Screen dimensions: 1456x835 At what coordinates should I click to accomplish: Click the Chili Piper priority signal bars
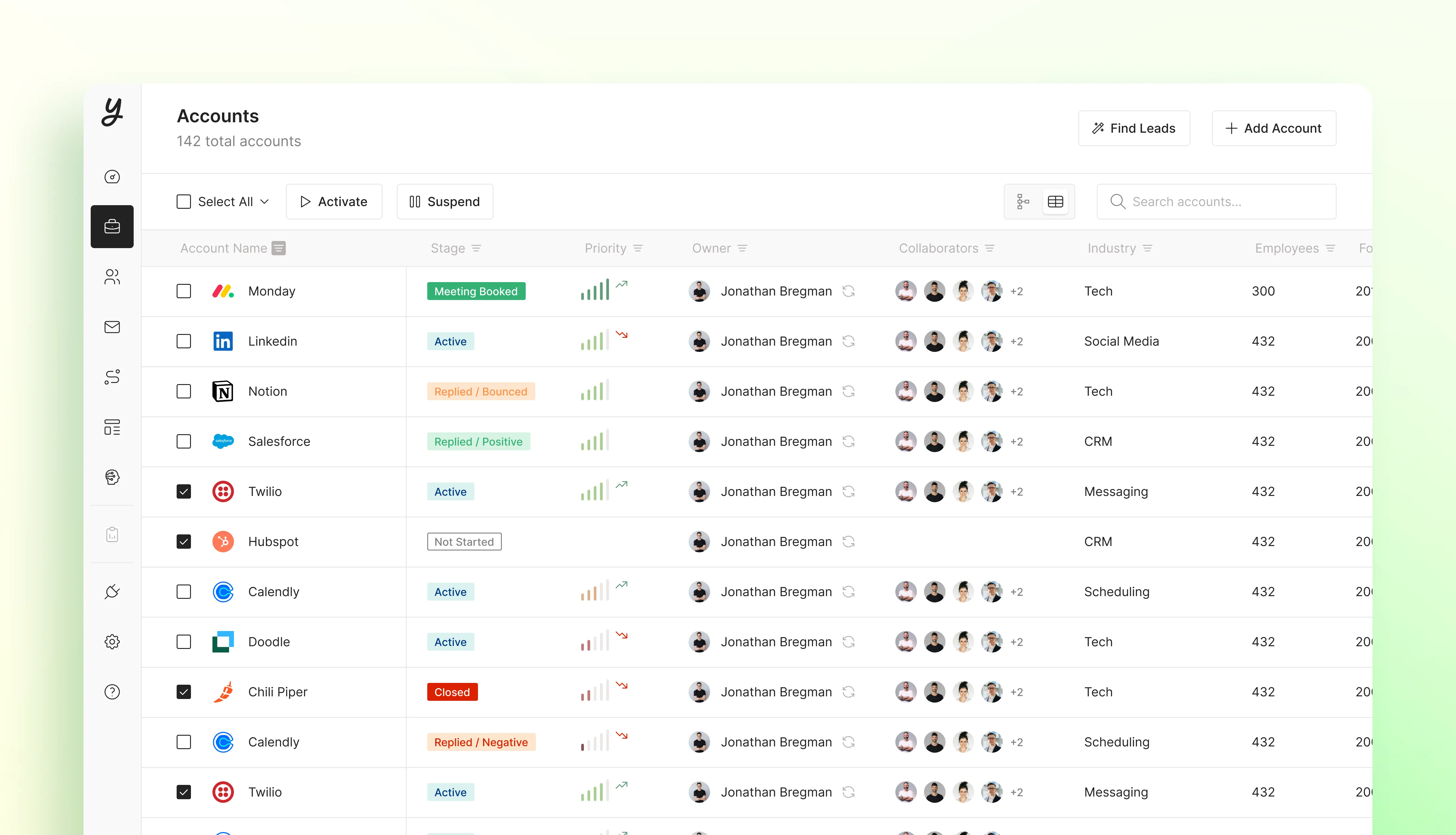594,691
